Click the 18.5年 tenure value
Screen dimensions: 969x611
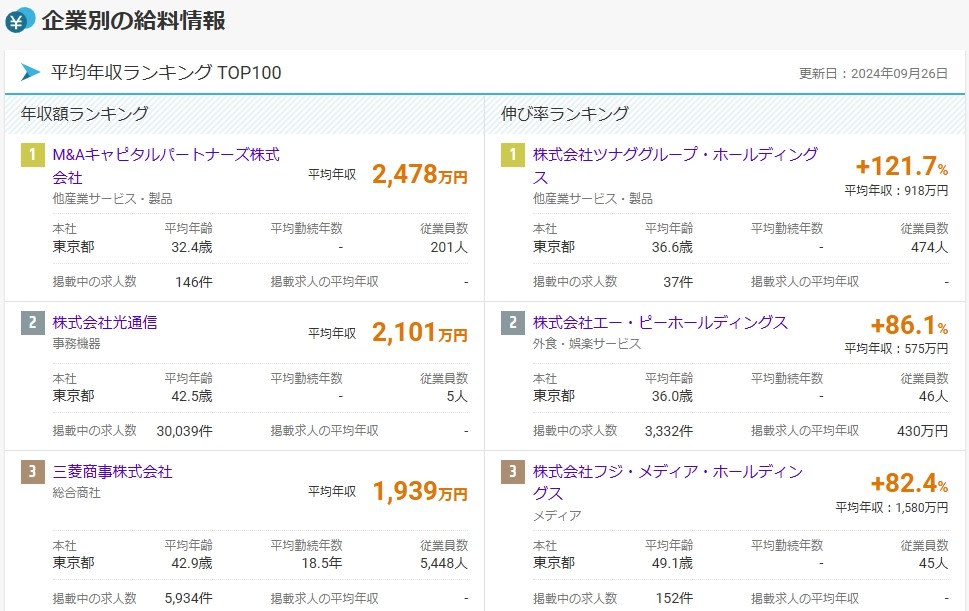[x=322, y=563]
